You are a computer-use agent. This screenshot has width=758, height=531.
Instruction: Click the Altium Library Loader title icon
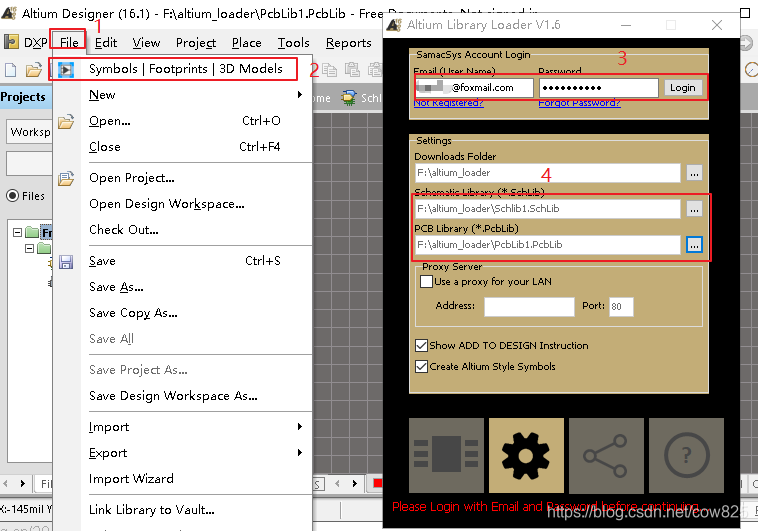[394, 25]
